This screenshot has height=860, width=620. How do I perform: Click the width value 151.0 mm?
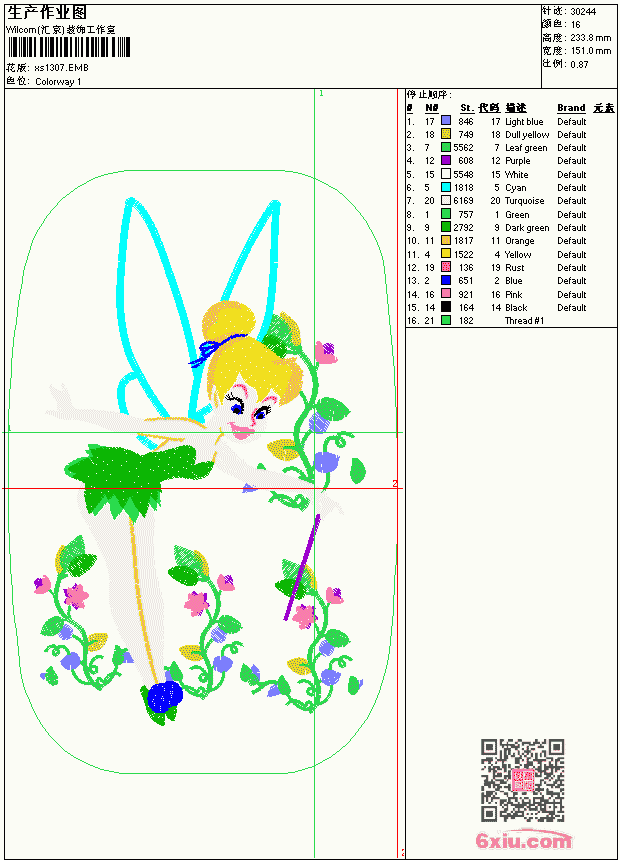click(591, 51)
